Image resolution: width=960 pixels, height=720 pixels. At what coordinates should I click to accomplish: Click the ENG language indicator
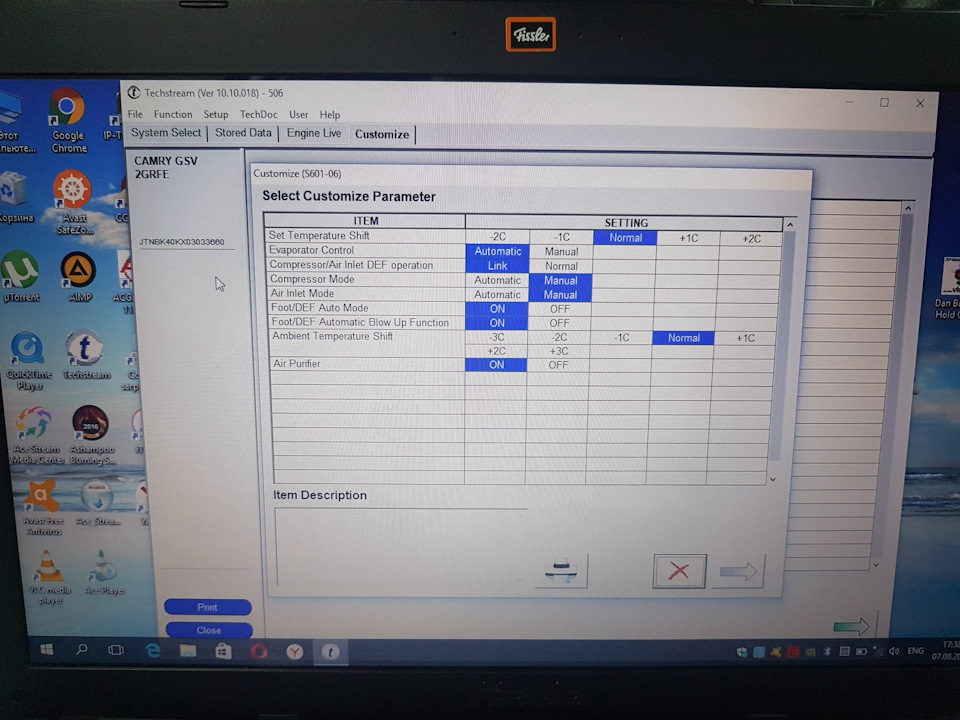click(x=915, y=651)
